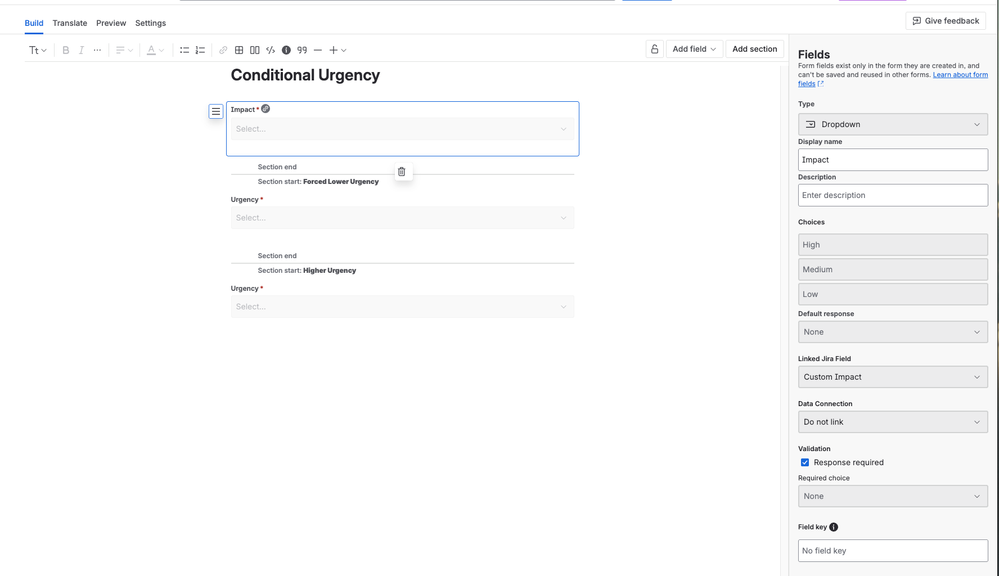The image size is (999, 576).
Task: Open the Data Connection dropdown
Action: click(x=893, y=422)
